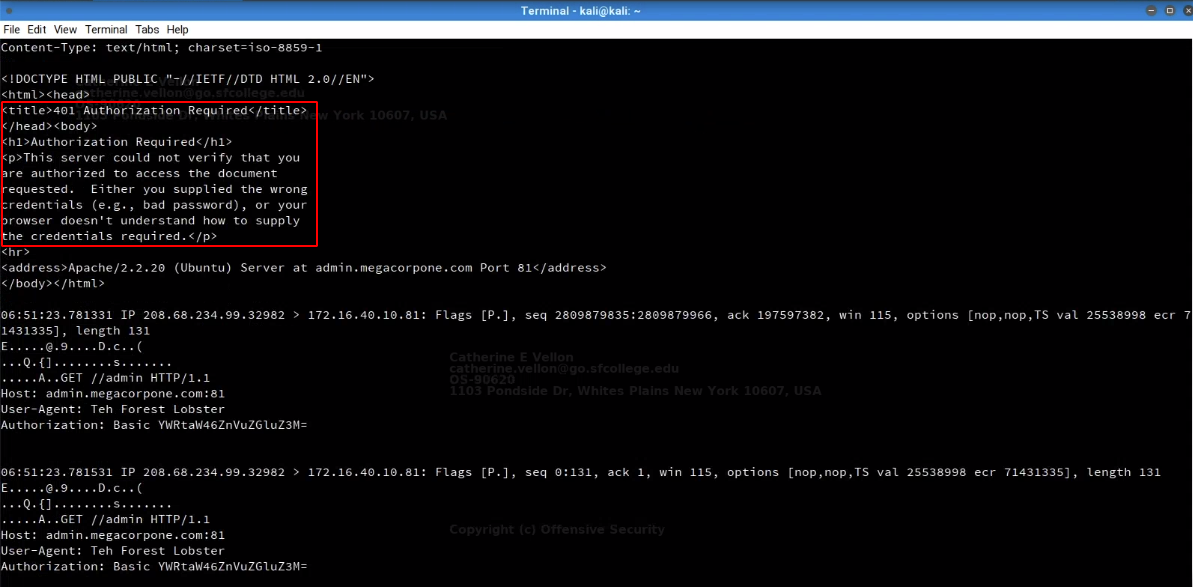The height and width of the screenshot is (587, 1193).
Task: Open the View menu
Action: pyautogui.click(x=65, y=30)
